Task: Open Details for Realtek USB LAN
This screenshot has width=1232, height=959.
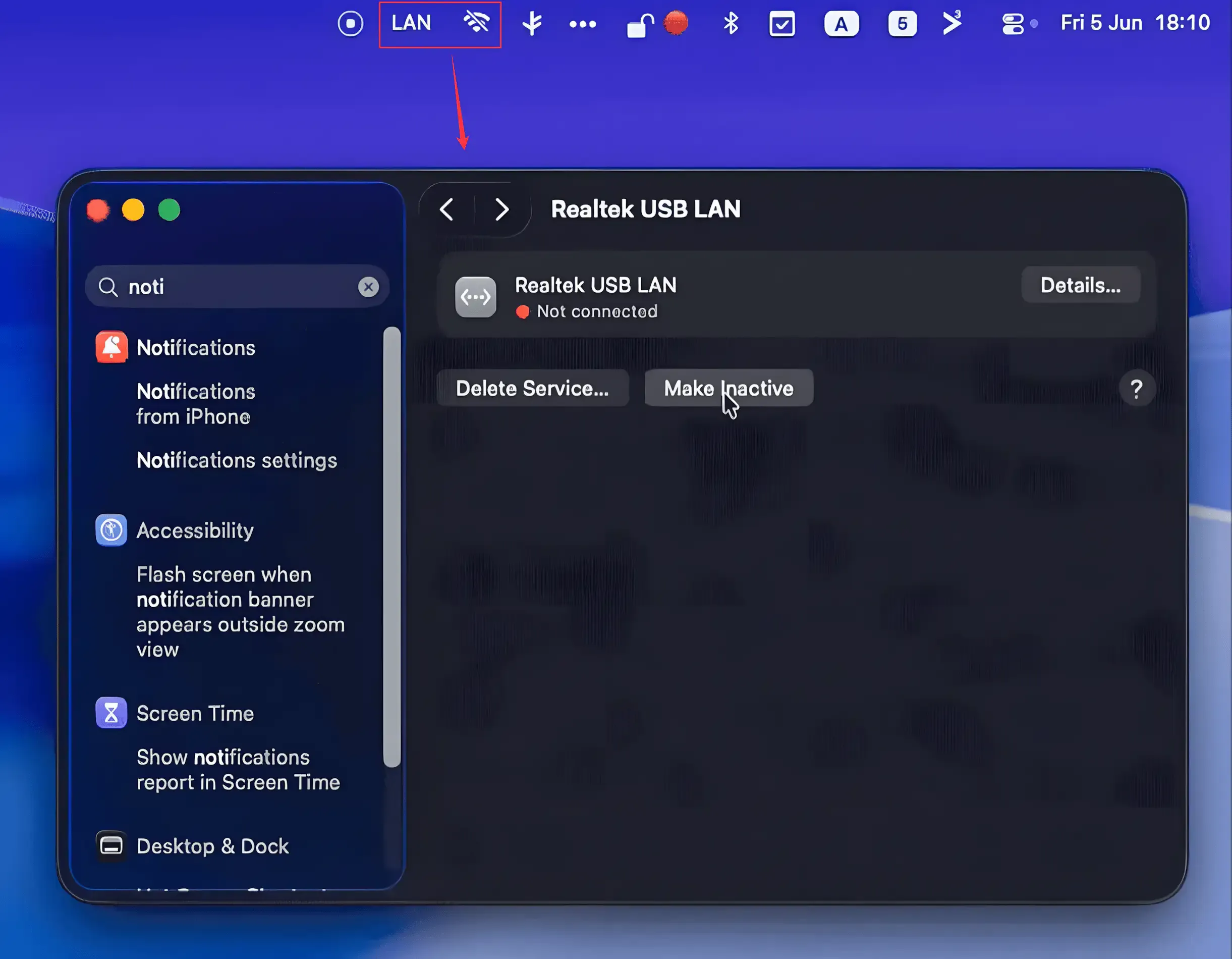Action: pos(1081,285)
